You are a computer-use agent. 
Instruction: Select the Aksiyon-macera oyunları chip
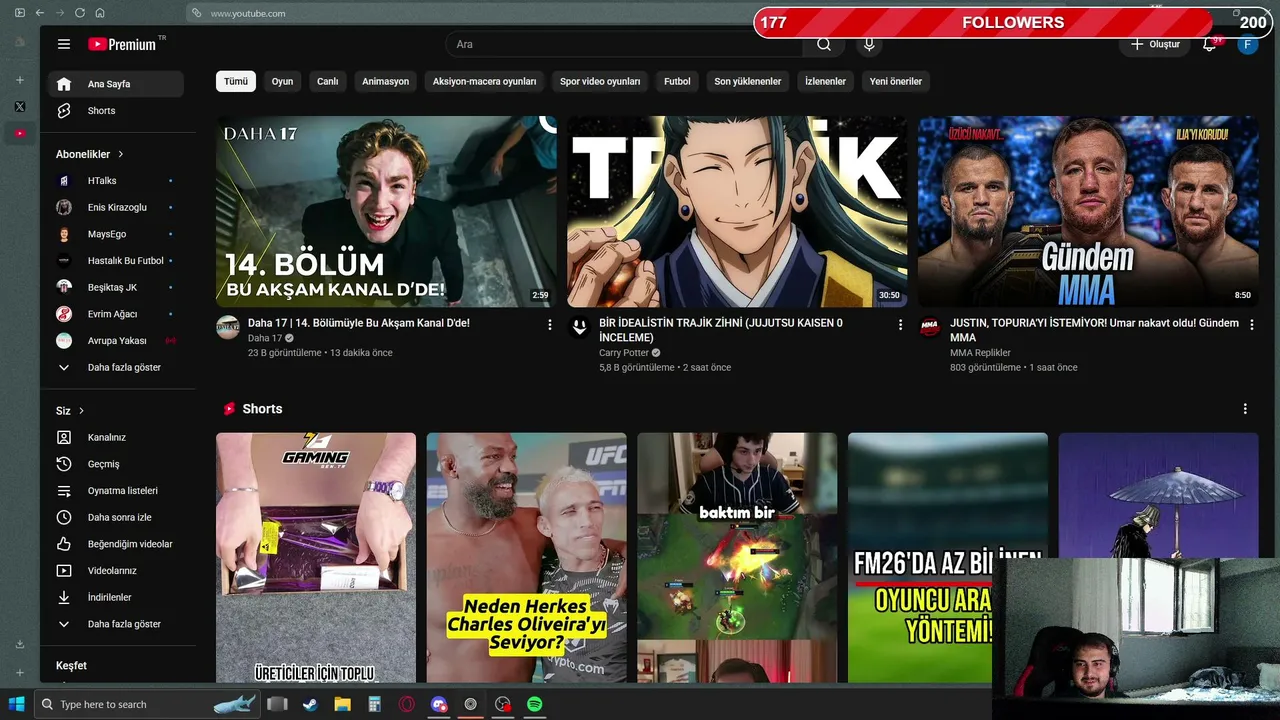[x=485, y=81]
